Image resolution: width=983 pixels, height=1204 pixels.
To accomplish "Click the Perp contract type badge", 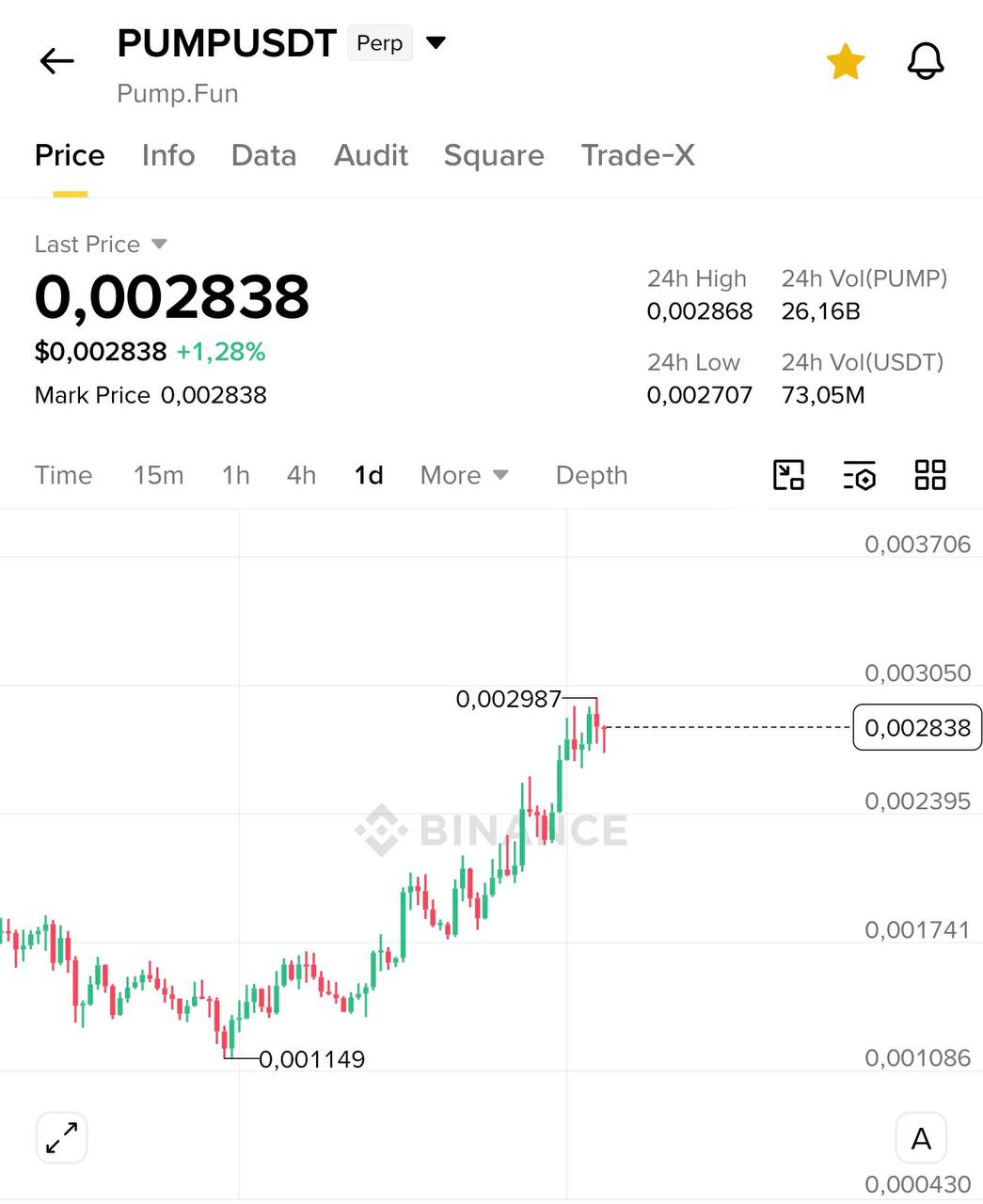I will pos(380,43).
